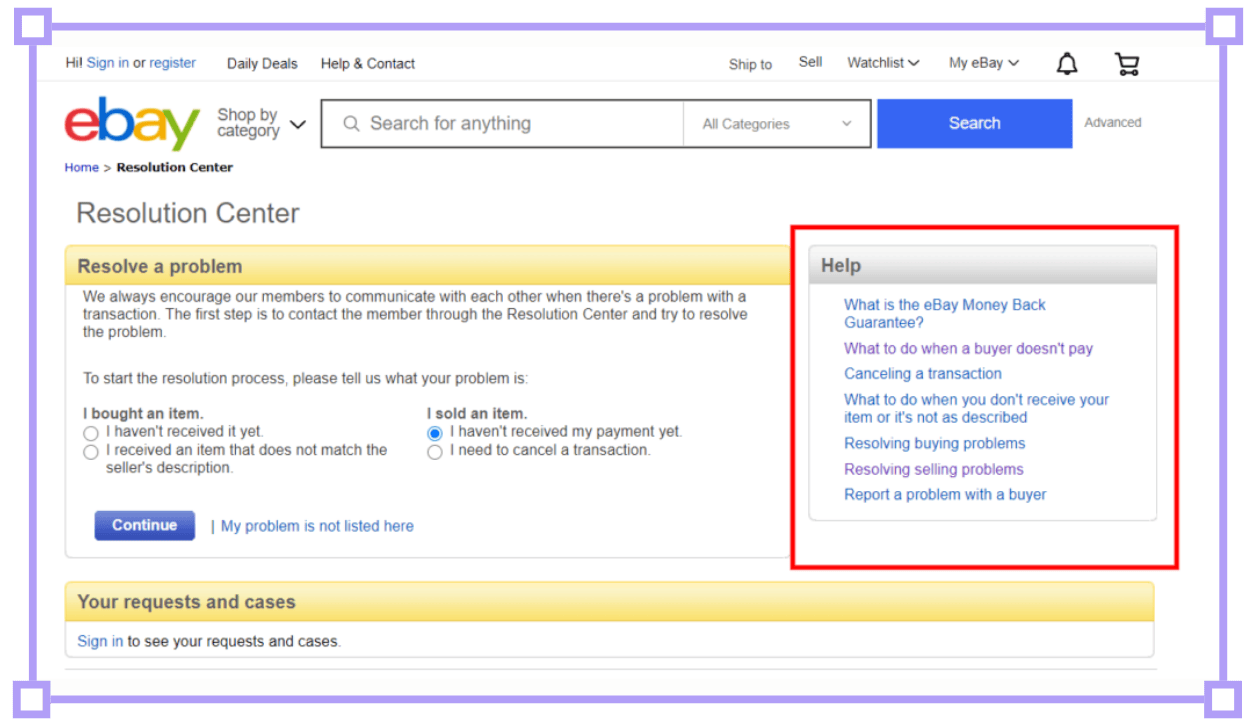1246x726 pixels.
Task: Open the shopping cart icon
Action: point(1127,65)
